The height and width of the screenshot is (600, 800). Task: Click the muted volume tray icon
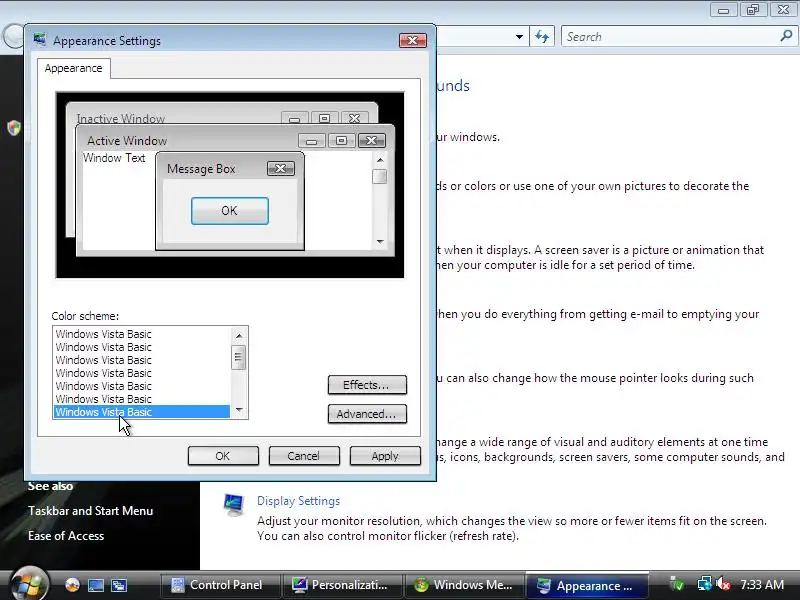click(x=723, y=584)
